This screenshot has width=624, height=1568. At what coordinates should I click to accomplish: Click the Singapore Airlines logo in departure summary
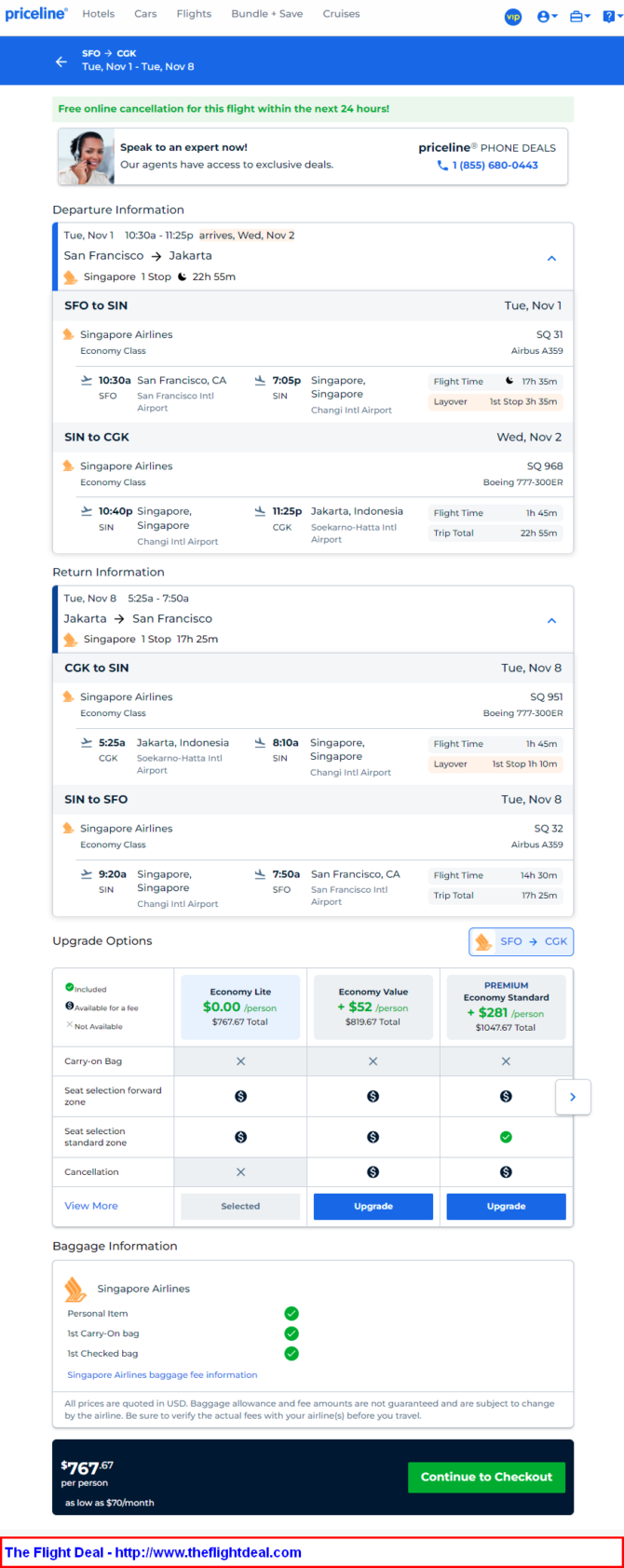71,277
